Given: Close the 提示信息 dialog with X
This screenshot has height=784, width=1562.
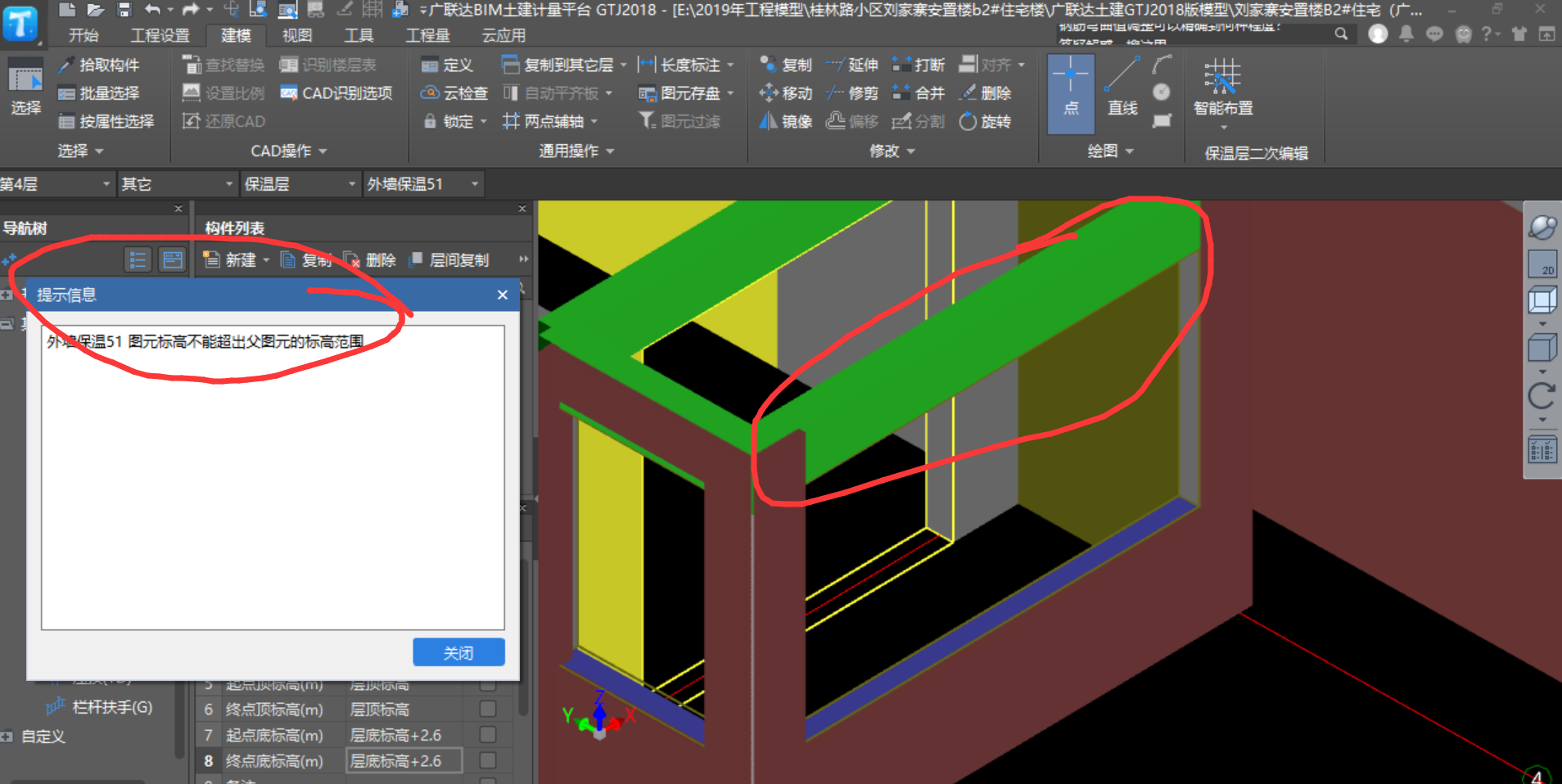Looking at the screenshot, I should tap(503, 295).
